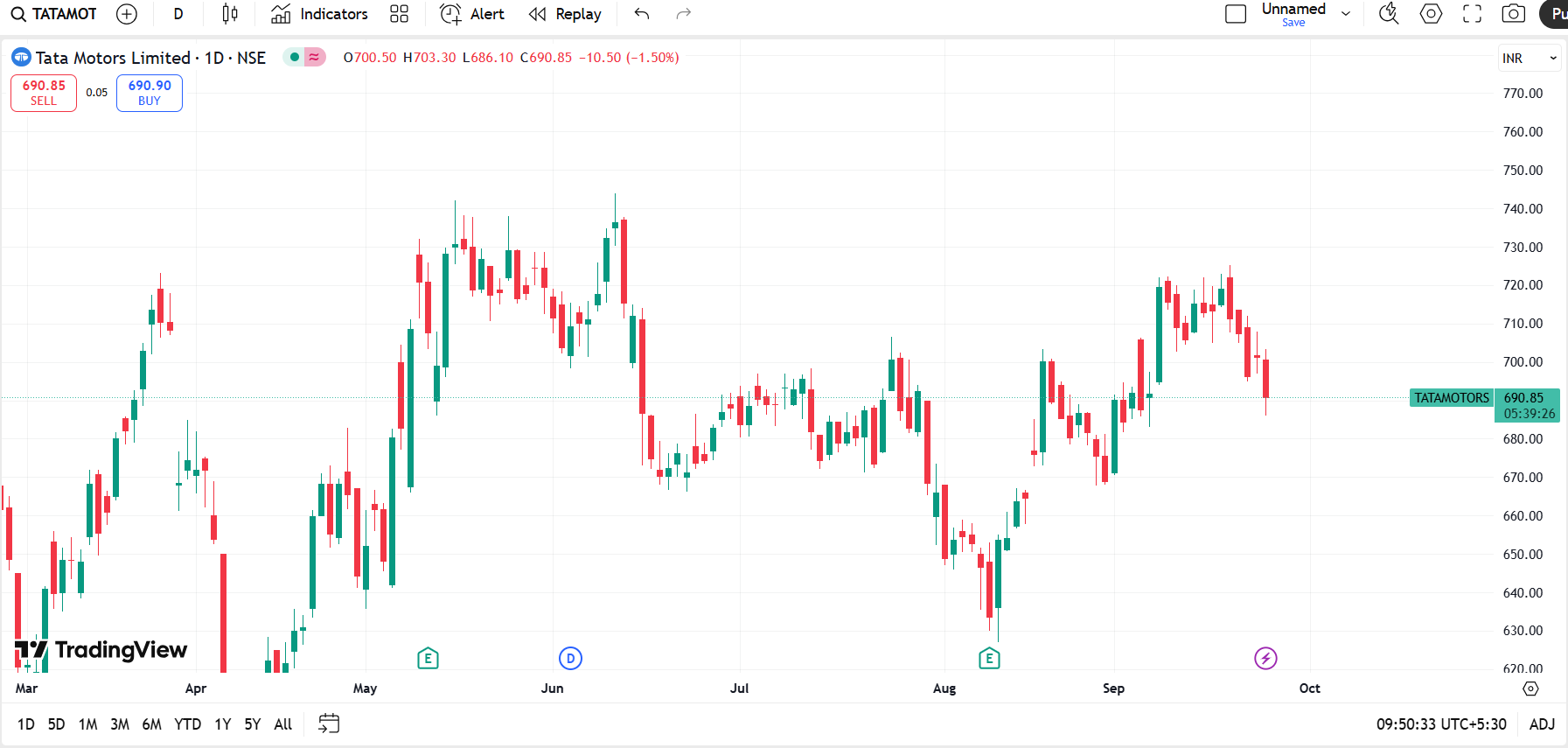Toggle the ADJ adjusted data option

click(x=1542, y=724)
